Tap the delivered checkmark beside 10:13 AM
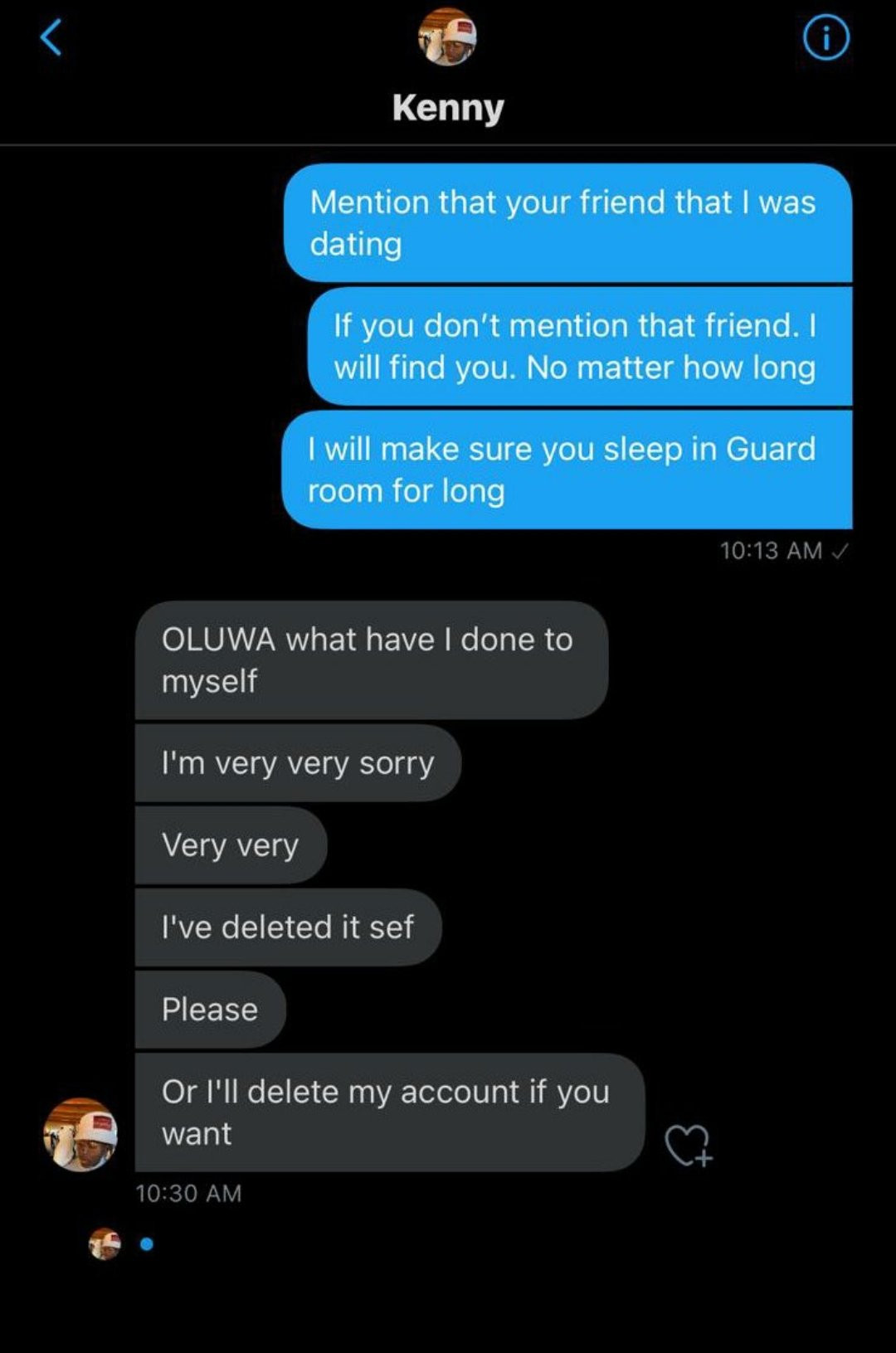 point(840,551)
